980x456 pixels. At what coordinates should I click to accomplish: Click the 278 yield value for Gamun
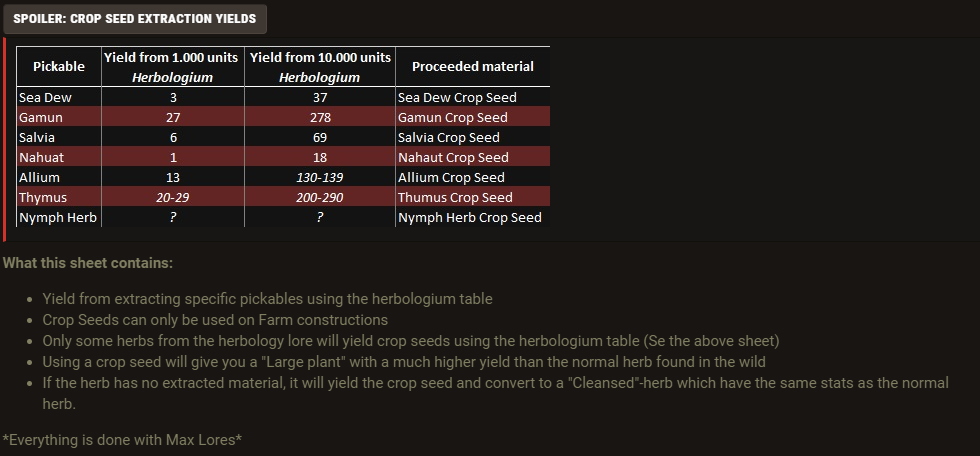tap(320, 117)
